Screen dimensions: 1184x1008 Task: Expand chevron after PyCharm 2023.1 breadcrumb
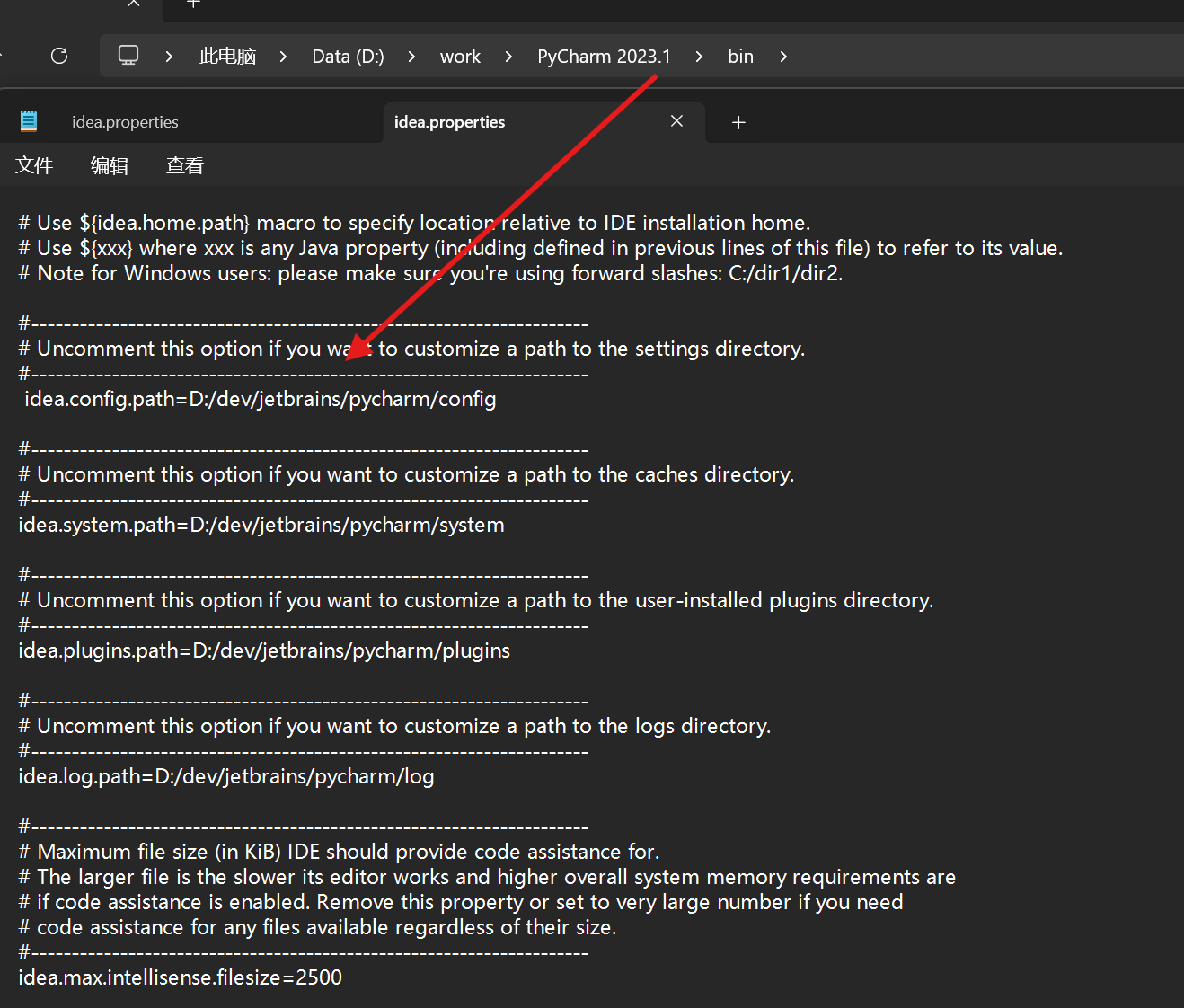[699, 57]
